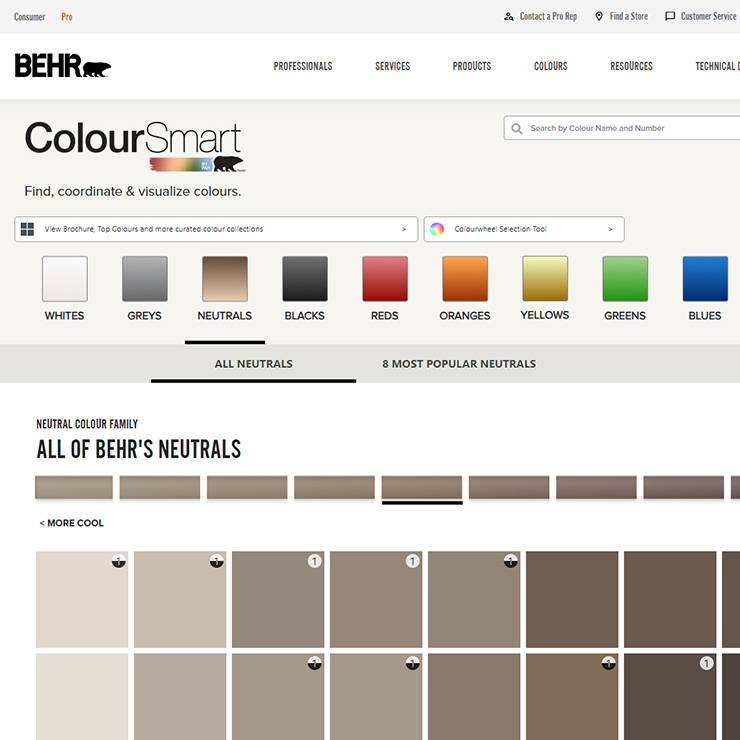Select the first neutral shade strip
Screen dimensions: 740x740
74,488
